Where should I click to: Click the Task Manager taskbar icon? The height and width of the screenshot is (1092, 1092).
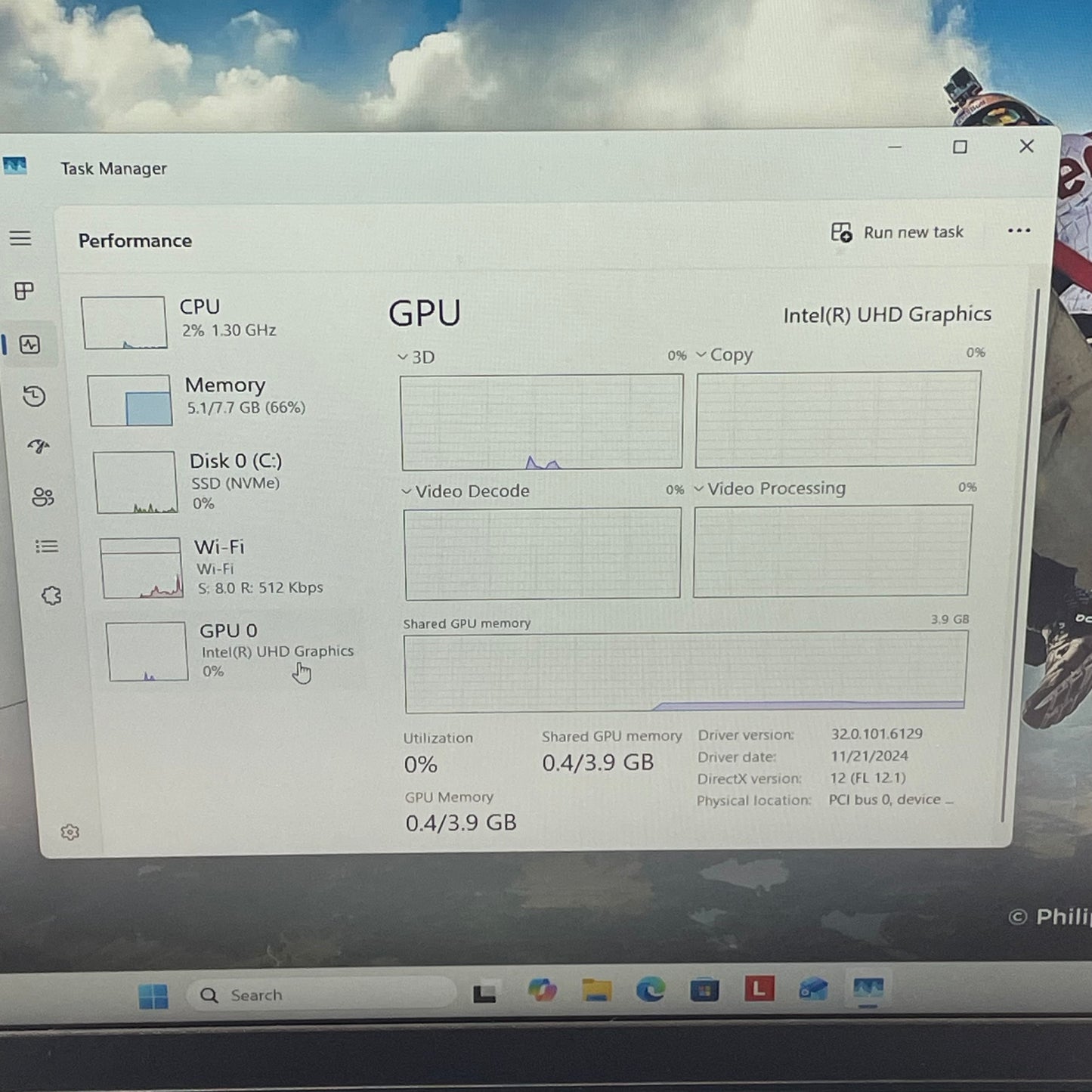click(868, 988)
